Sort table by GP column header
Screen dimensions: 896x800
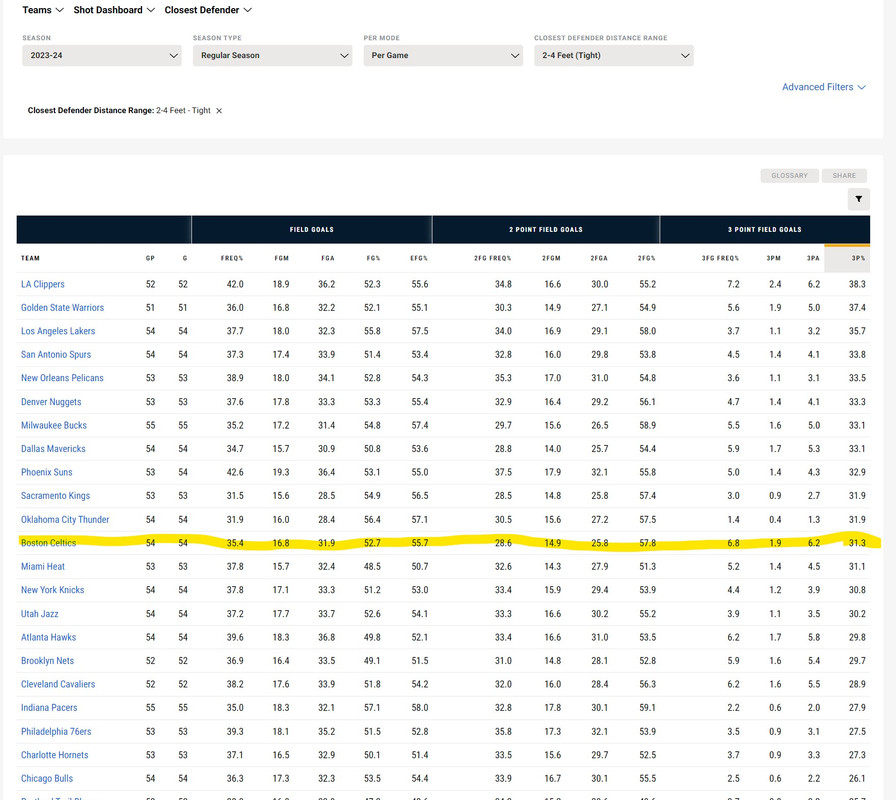click(x=150, y=258)
